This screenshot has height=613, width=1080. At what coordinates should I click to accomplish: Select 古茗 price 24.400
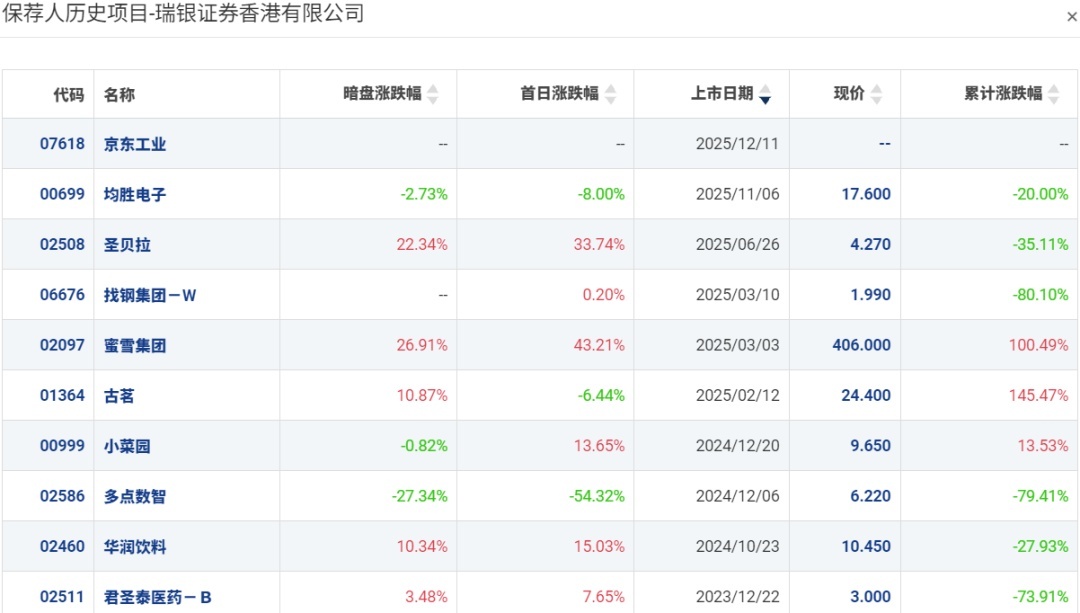(866, 395)
